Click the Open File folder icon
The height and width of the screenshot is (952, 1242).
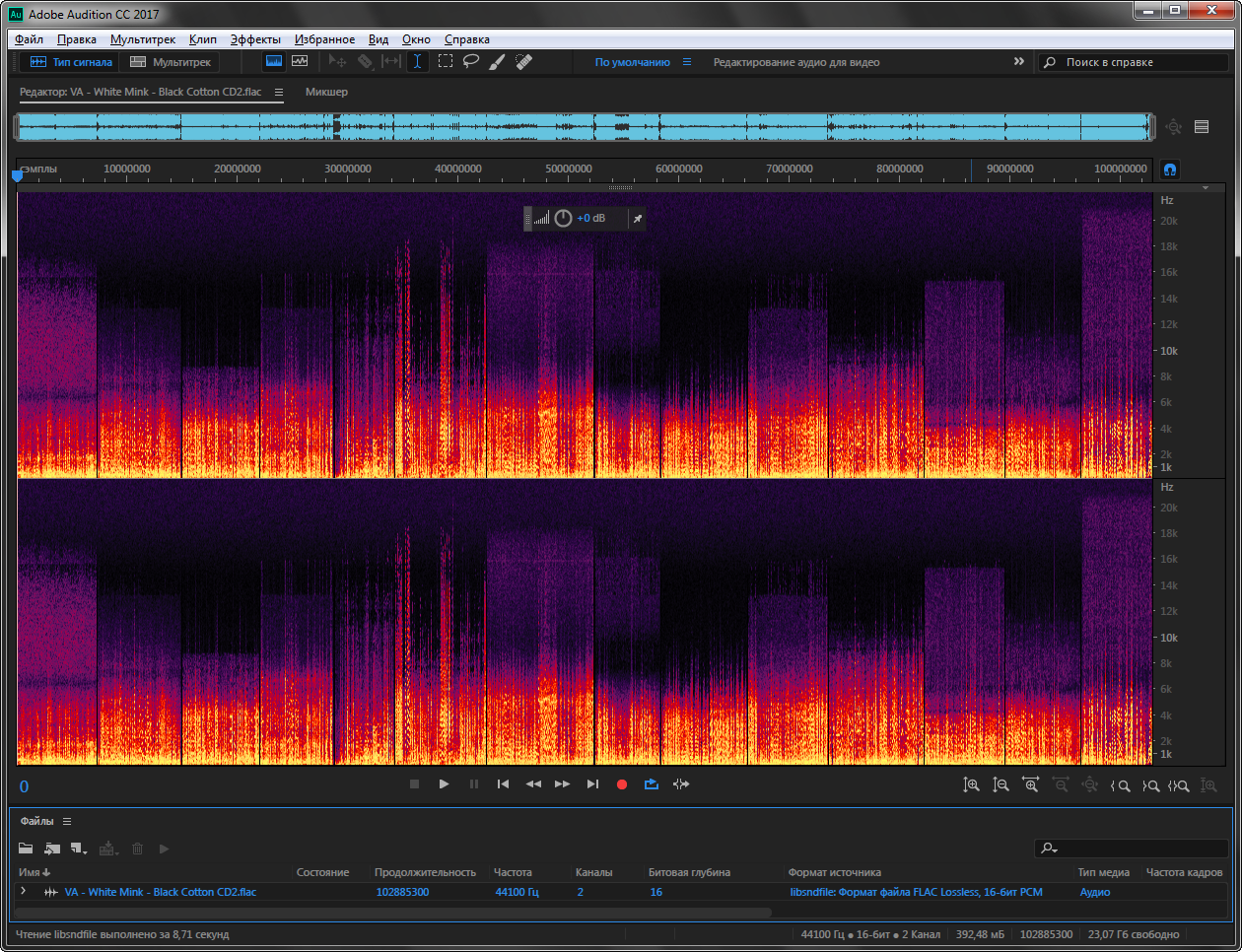pos(26,849)
